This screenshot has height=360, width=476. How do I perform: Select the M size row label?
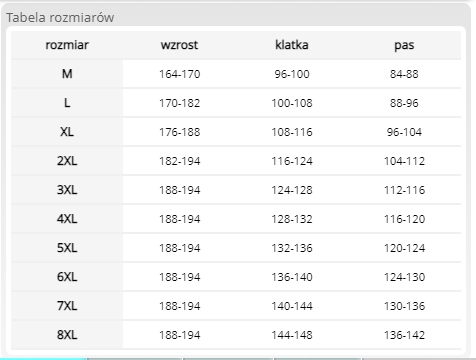tap(67, 74)
